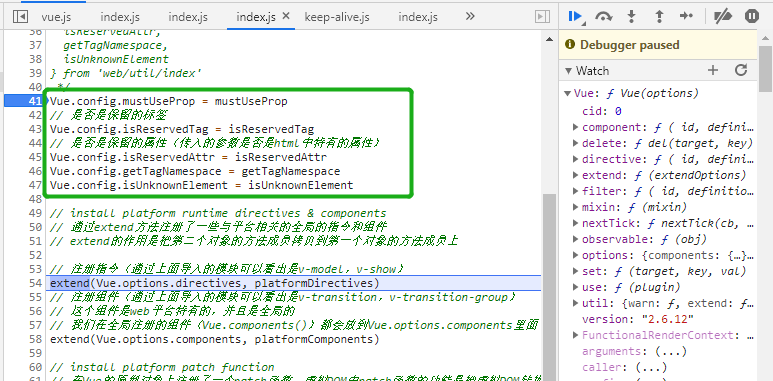The width and height of the screenshot is (773, 381).
Task: Toggle the file navigator sidebar icon
Action: 20,17
